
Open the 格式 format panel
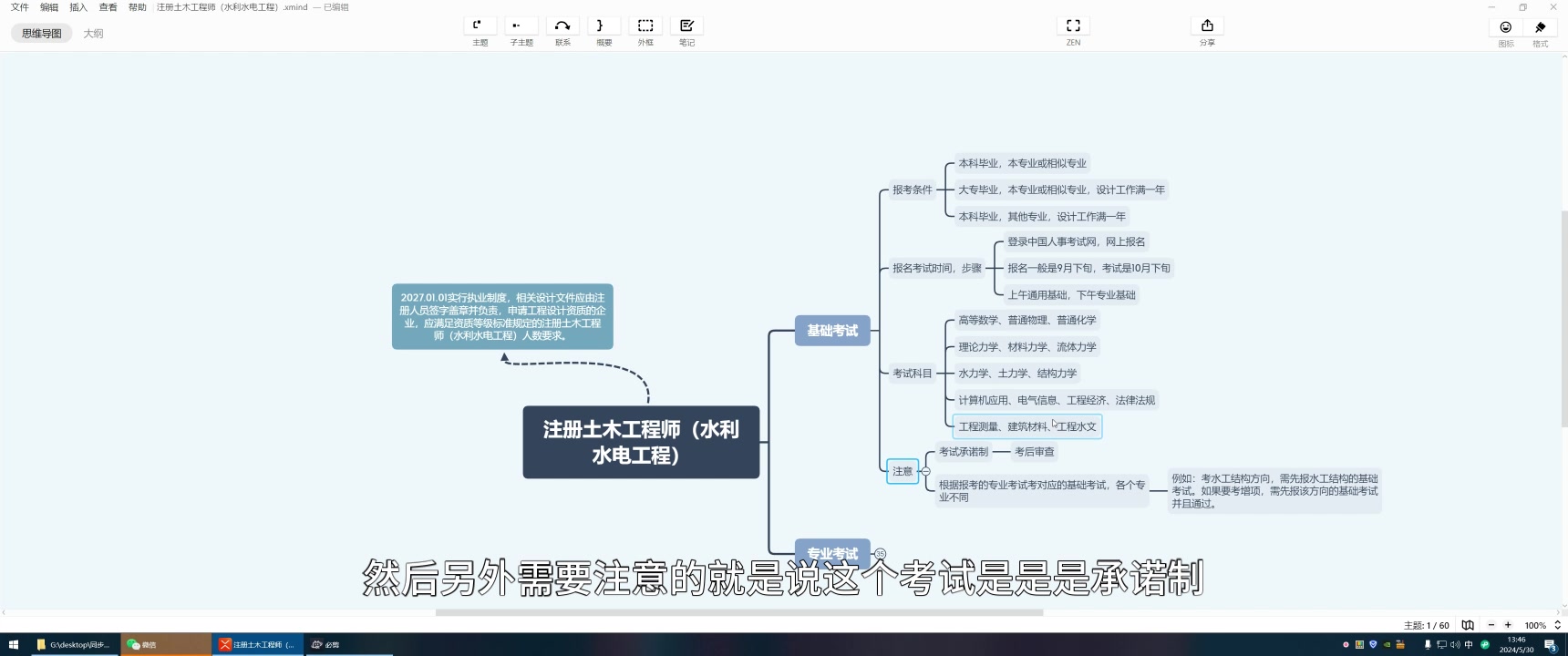click(1541, 27)
